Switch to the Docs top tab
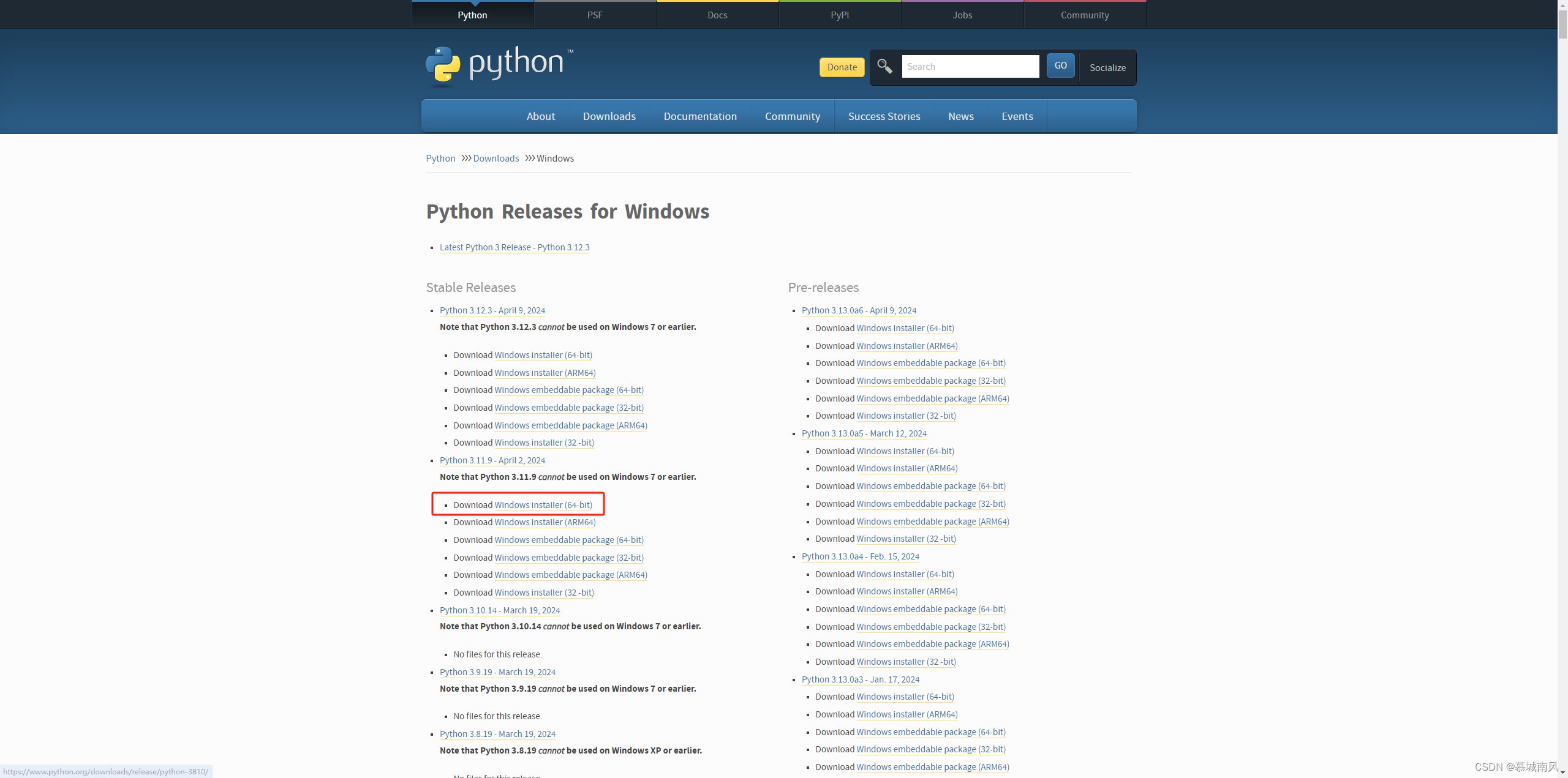This screenshot has width=1568, height=778. 717,15
